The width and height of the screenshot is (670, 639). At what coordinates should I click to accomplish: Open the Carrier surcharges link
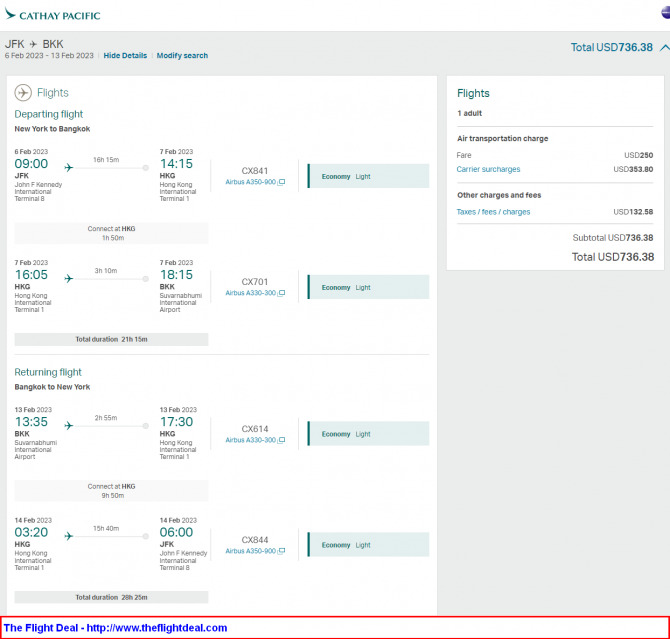[x=488, y=169]
